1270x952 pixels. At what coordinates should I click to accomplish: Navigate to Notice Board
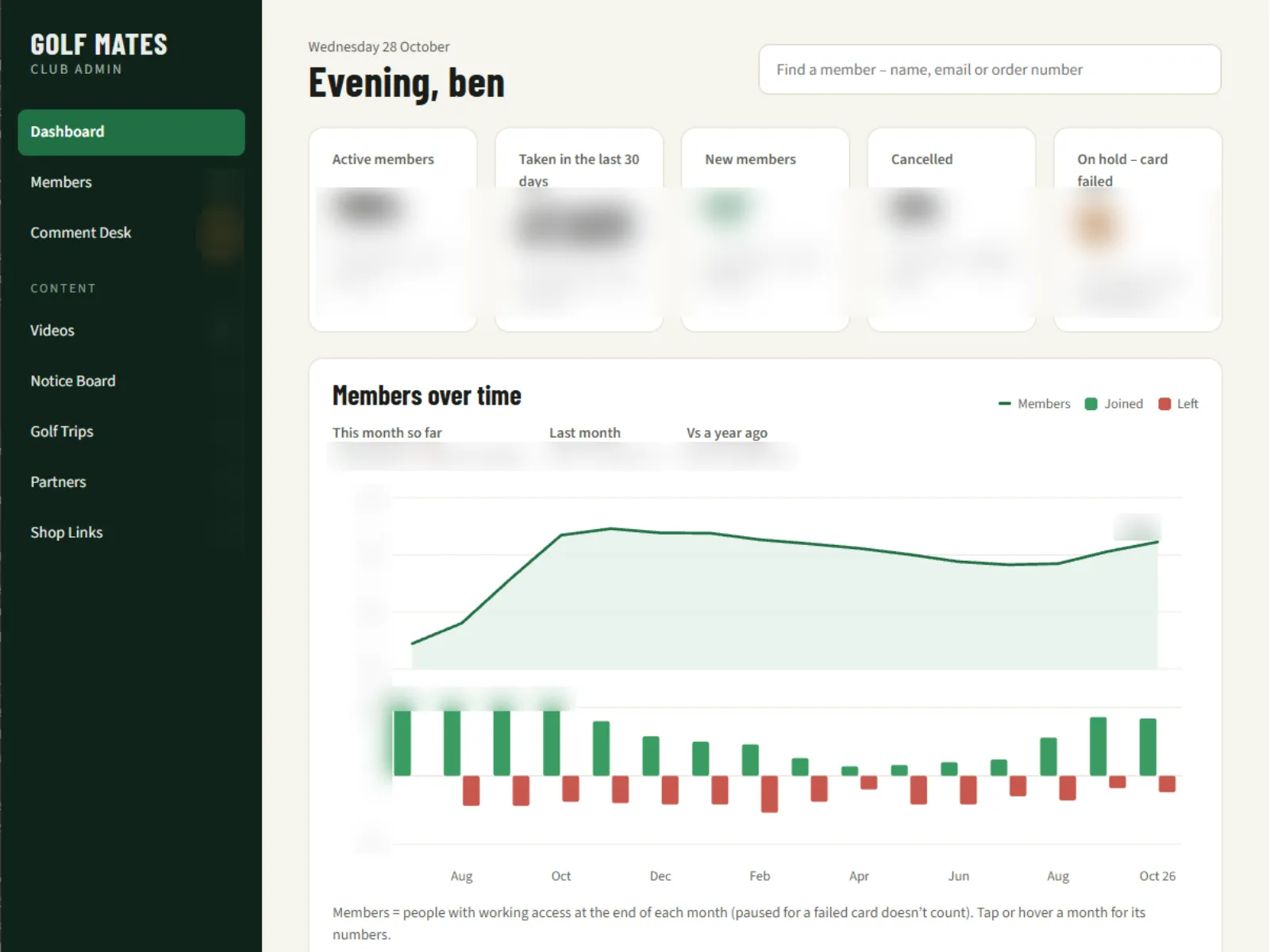(x=131, y=381)
